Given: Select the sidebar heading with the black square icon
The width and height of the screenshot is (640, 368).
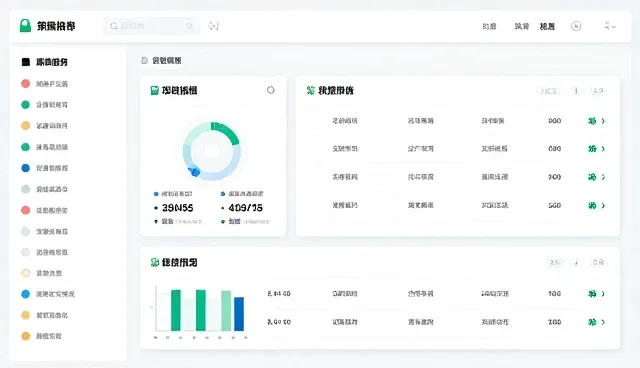Looking at the screenshot, I should click(45, 62).
